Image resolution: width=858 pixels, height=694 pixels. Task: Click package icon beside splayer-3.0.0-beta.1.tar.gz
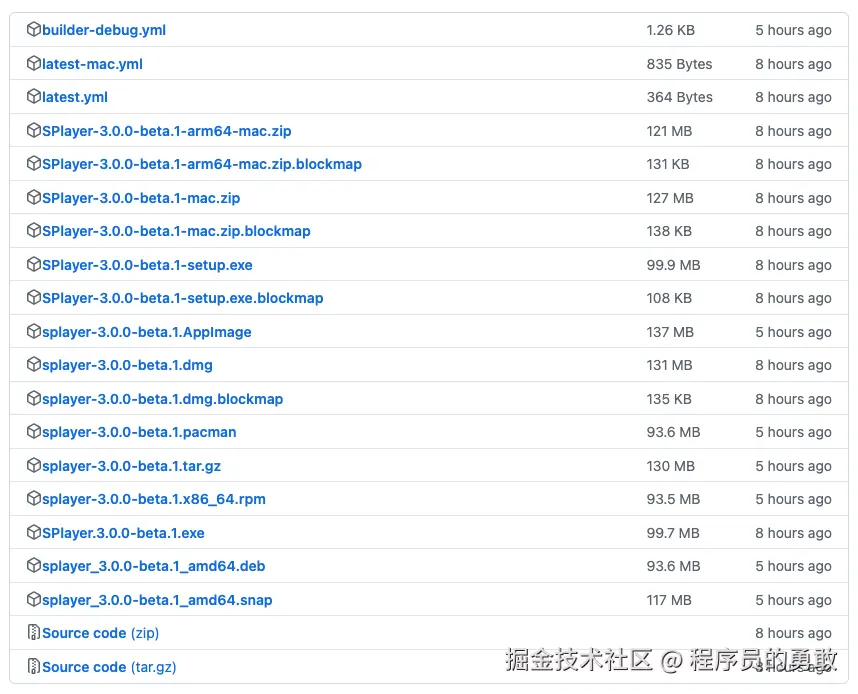pyautogui.click(x=34, y=465)
